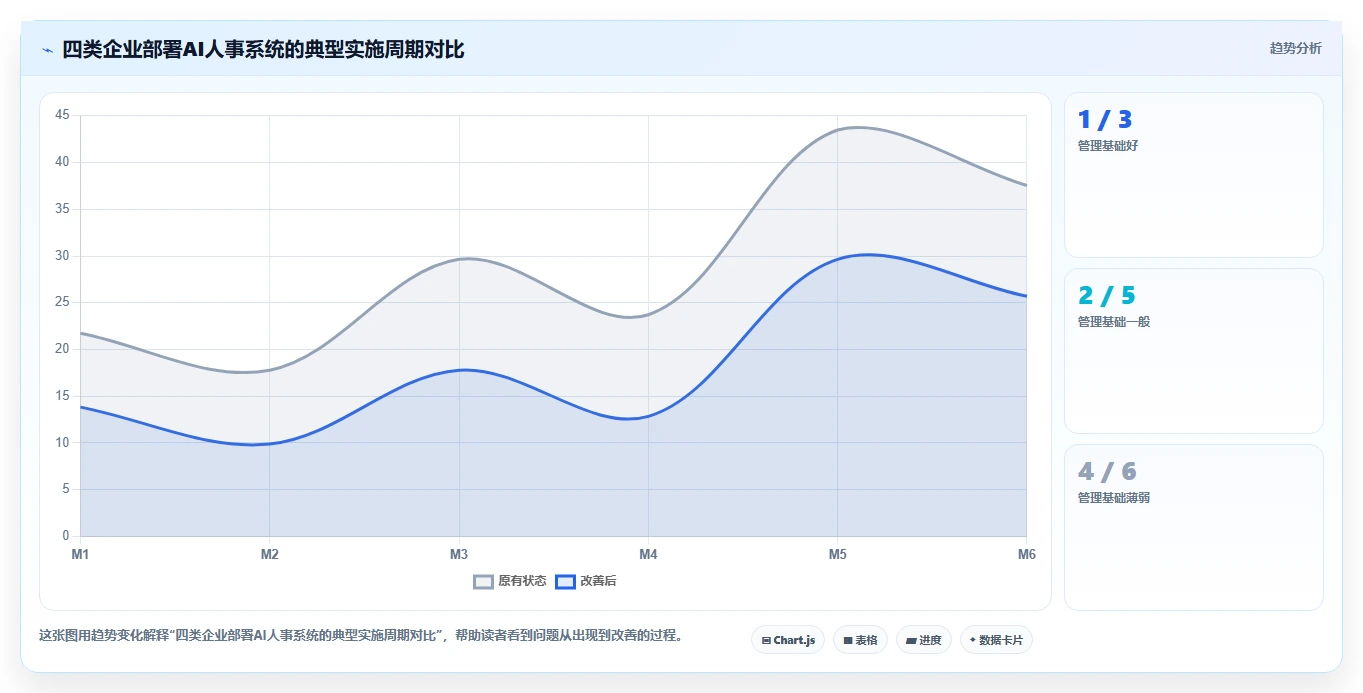Click the description sentence below the chart
The image size is (1363, 693).
[x=363, y=636]
